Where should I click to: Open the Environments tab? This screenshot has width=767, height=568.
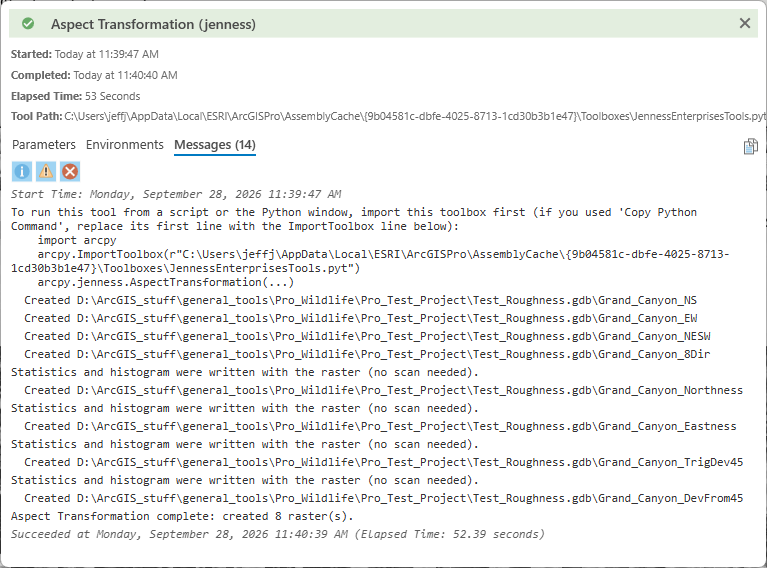point(125,145)
